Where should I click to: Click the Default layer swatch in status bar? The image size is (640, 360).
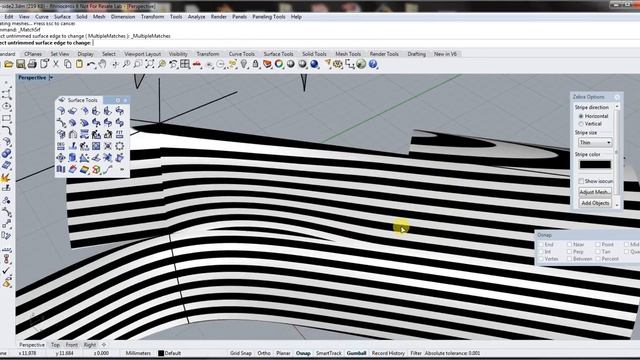pos(161,353)
